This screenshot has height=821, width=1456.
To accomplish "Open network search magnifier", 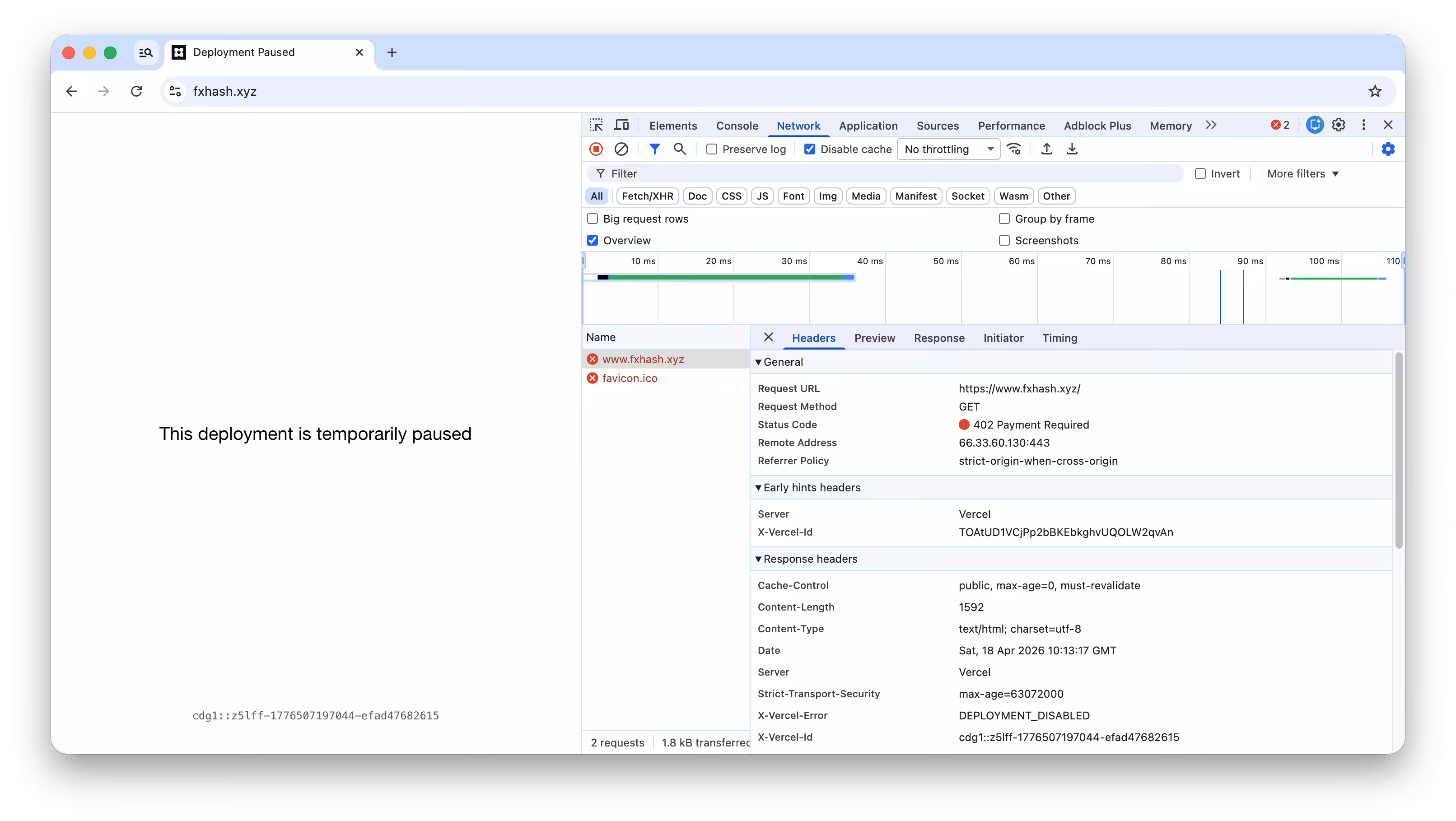I will coord(679,149).
